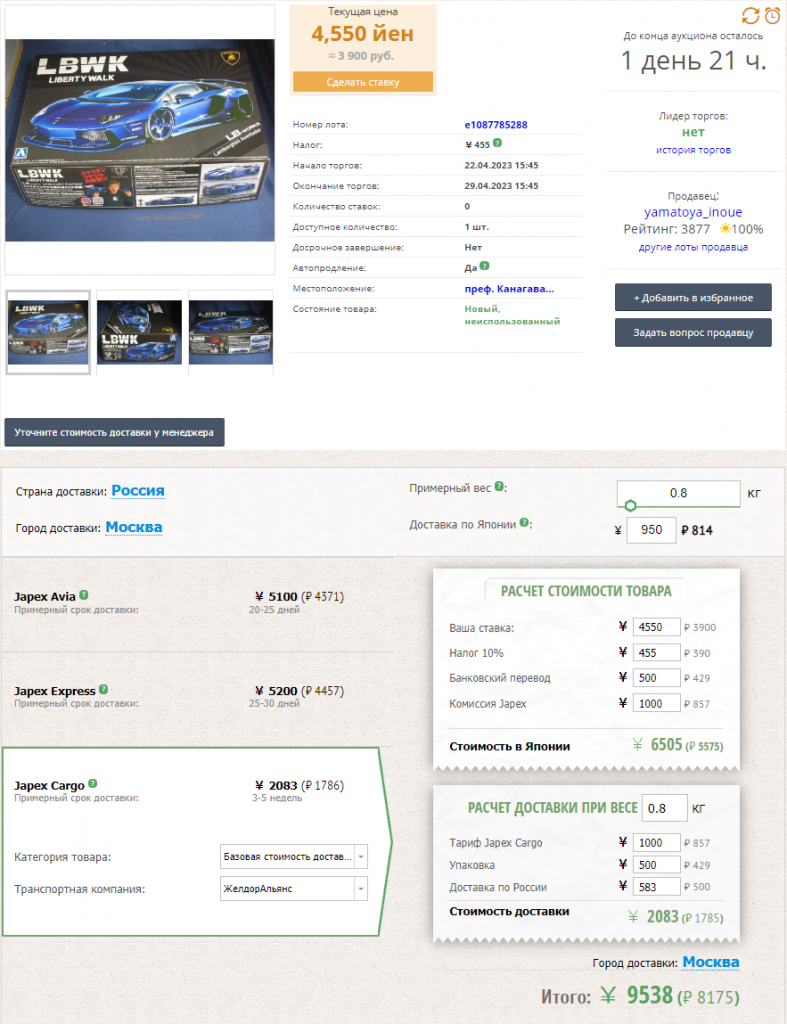Click help icon next to Japex Express
787x1024 pixels.
[104, 690]
